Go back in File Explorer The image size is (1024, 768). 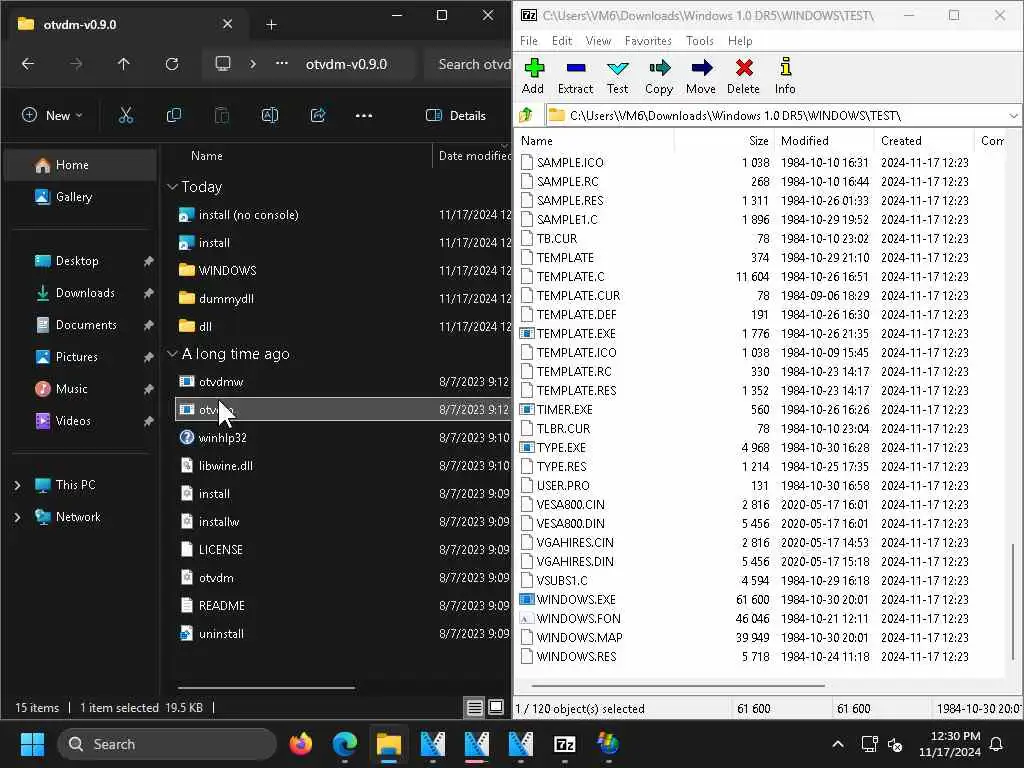pyautogui.click(x=27, y=64)
